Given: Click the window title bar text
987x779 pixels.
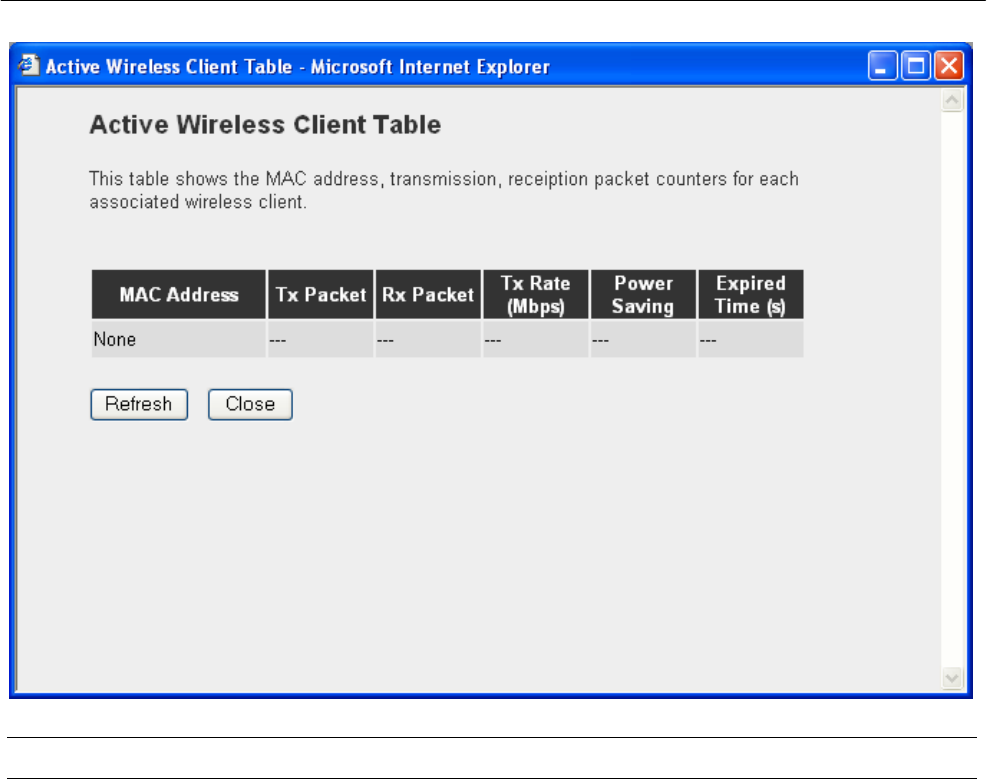Looking at the screenshot, I should pos(298,67).
